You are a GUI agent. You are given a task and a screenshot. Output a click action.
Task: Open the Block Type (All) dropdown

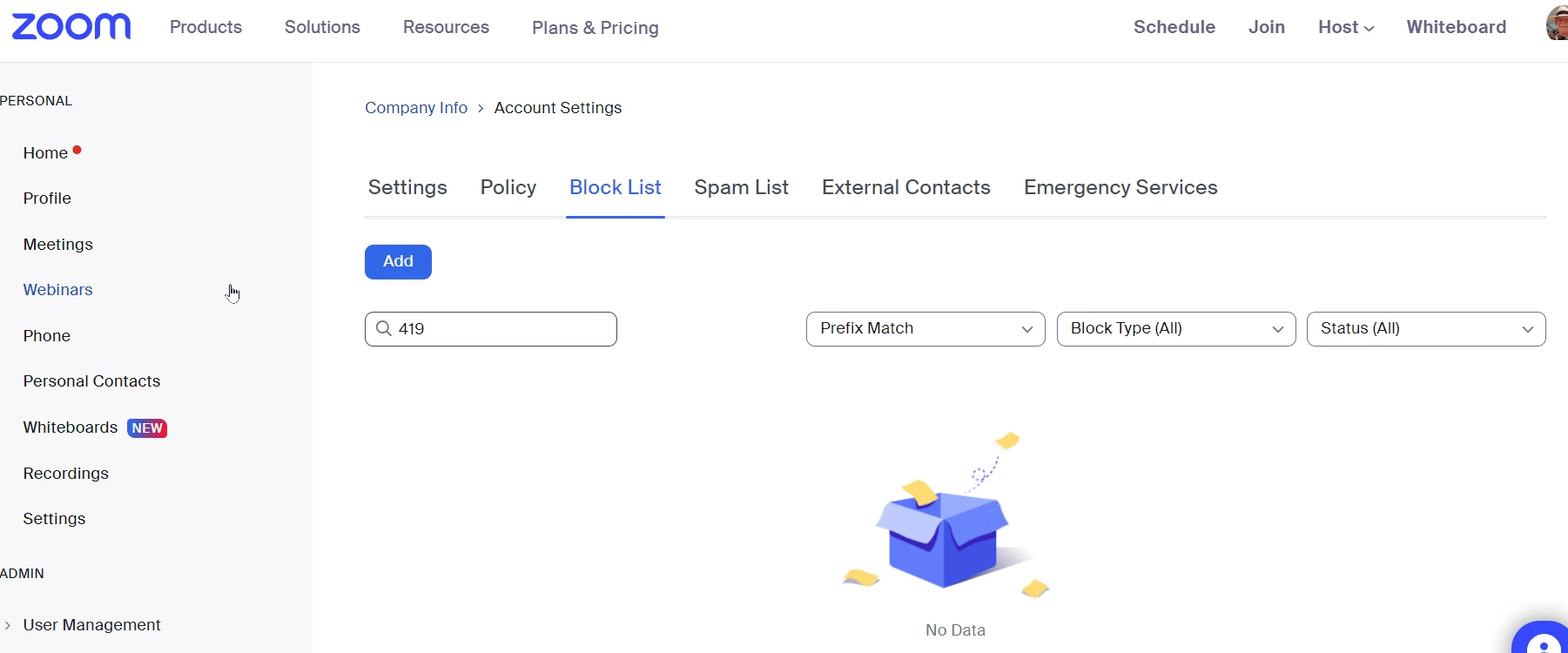coord(1176,329)
